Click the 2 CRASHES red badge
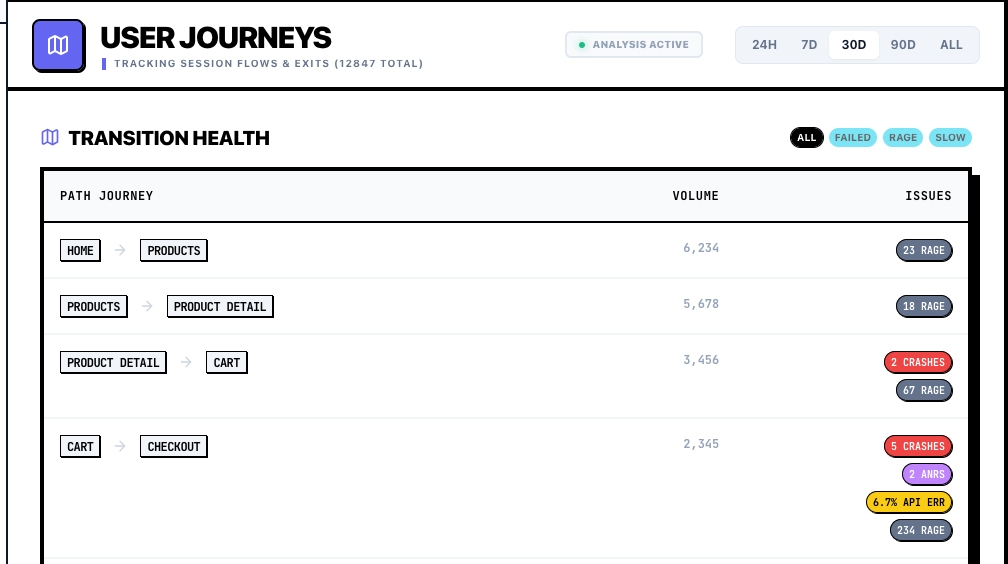This screenshot has width=1008, height=564. click(x=918, y=362)
